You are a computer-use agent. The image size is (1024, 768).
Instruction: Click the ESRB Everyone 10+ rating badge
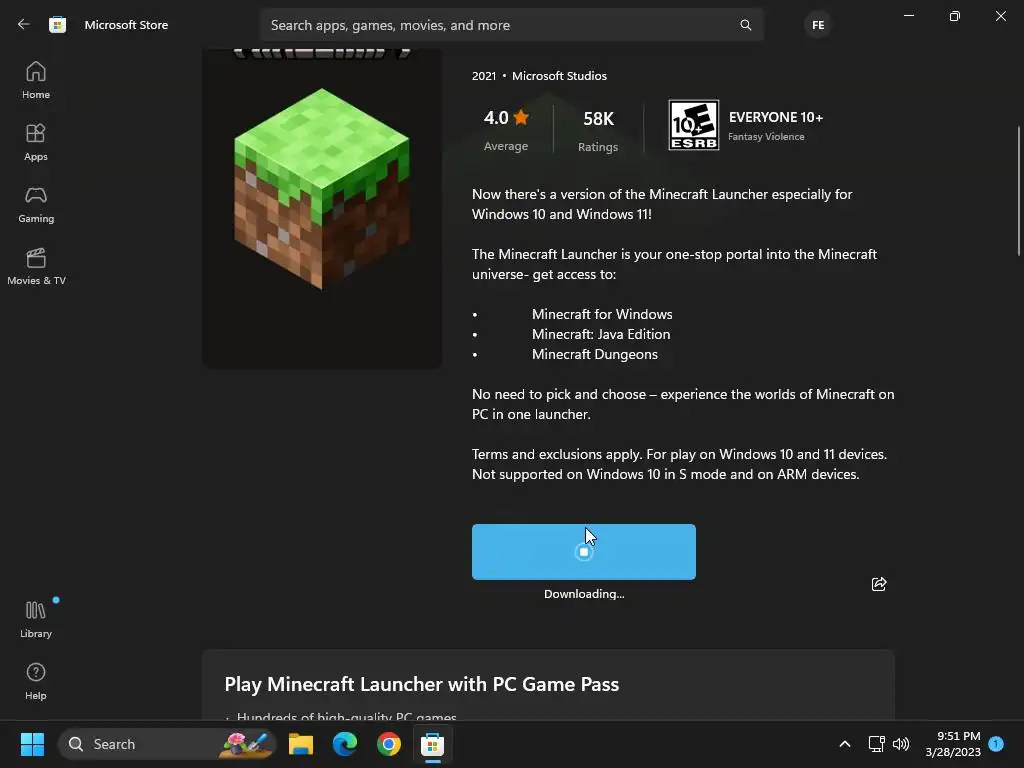[694, 125]
